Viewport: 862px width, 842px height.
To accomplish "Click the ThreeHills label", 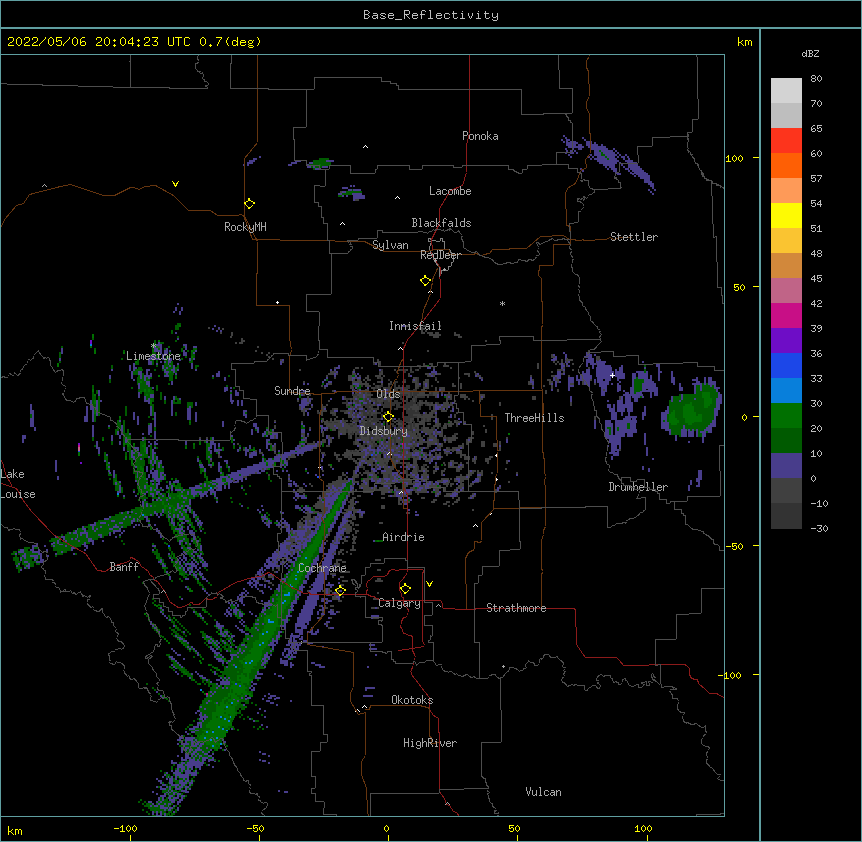I will (x=534, y=418).
